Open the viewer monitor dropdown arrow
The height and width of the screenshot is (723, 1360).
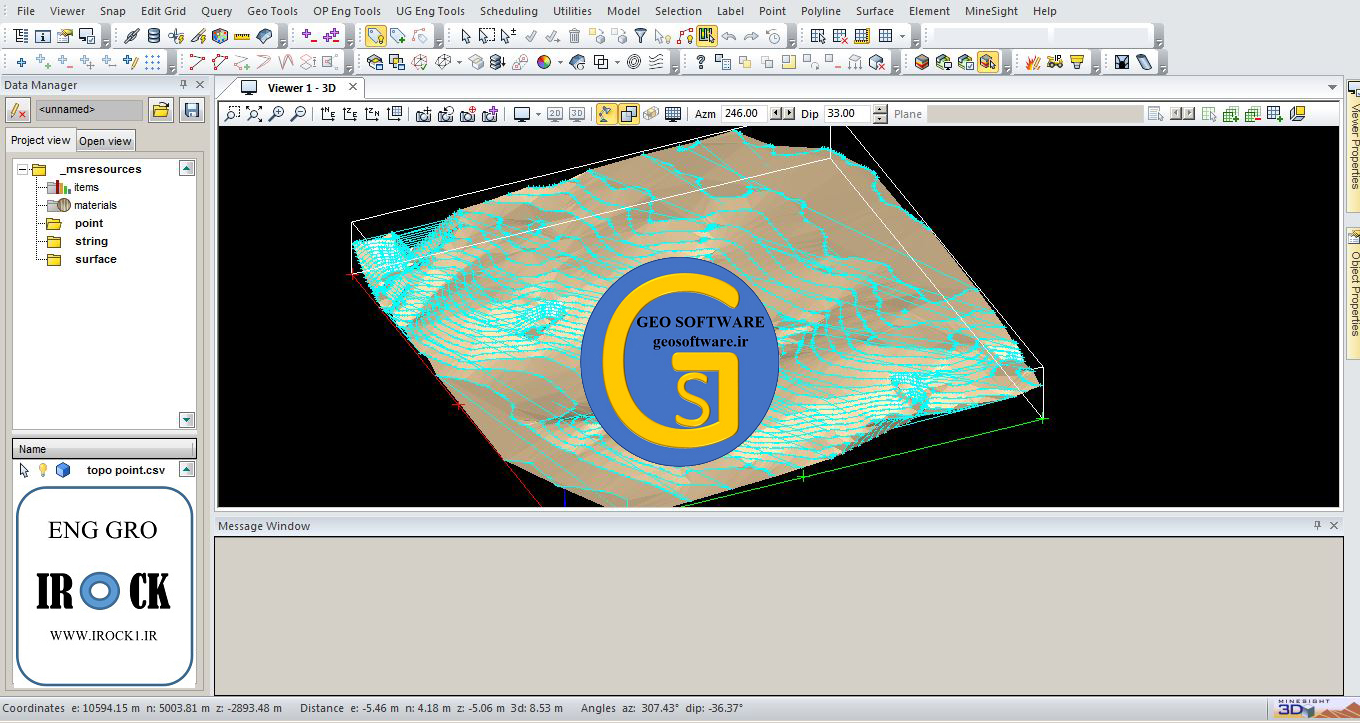pyautogui.click(x=538, y=114)
